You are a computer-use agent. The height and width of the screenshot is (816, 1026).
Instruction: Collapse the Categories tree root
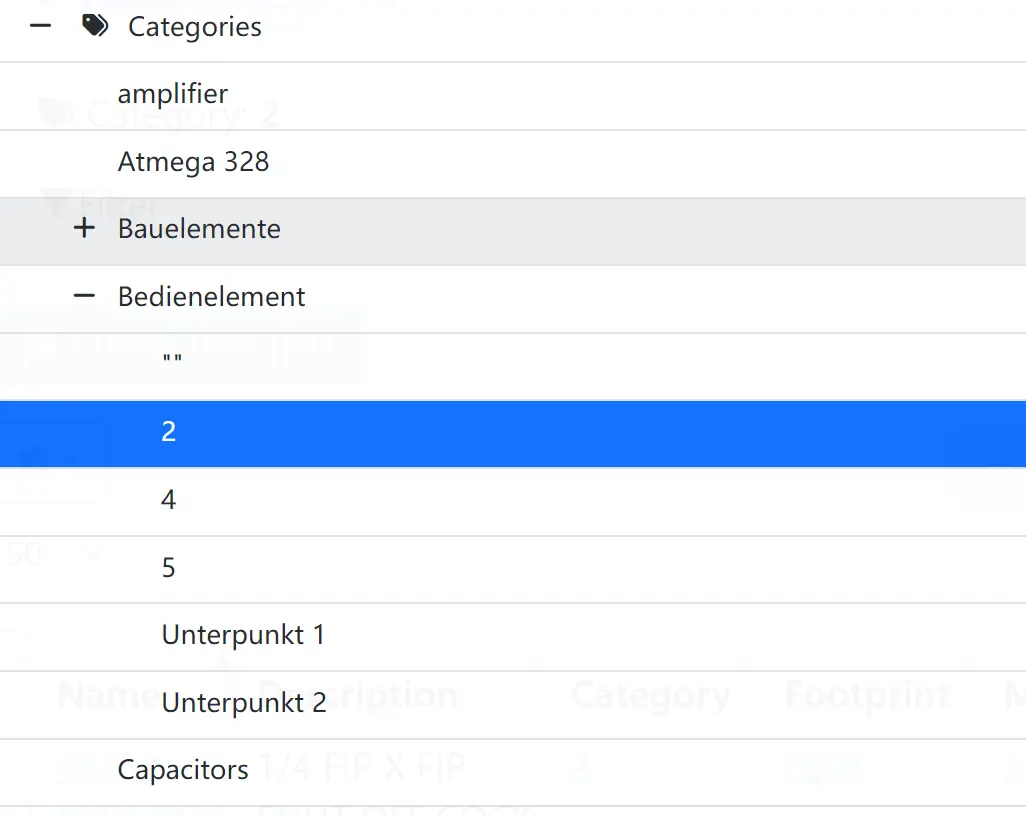[x=41, y=26]
